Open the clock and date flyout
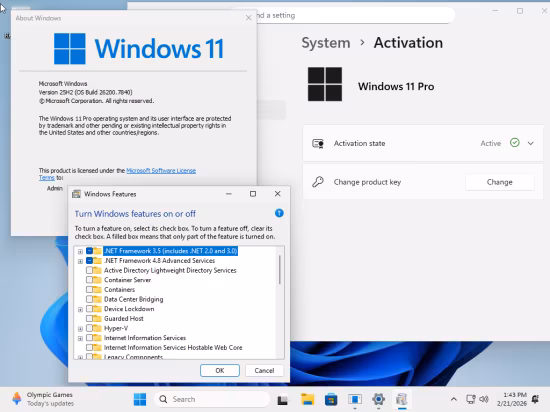The width and height of the screenshot is (550, 412). (x=511, y=399)
